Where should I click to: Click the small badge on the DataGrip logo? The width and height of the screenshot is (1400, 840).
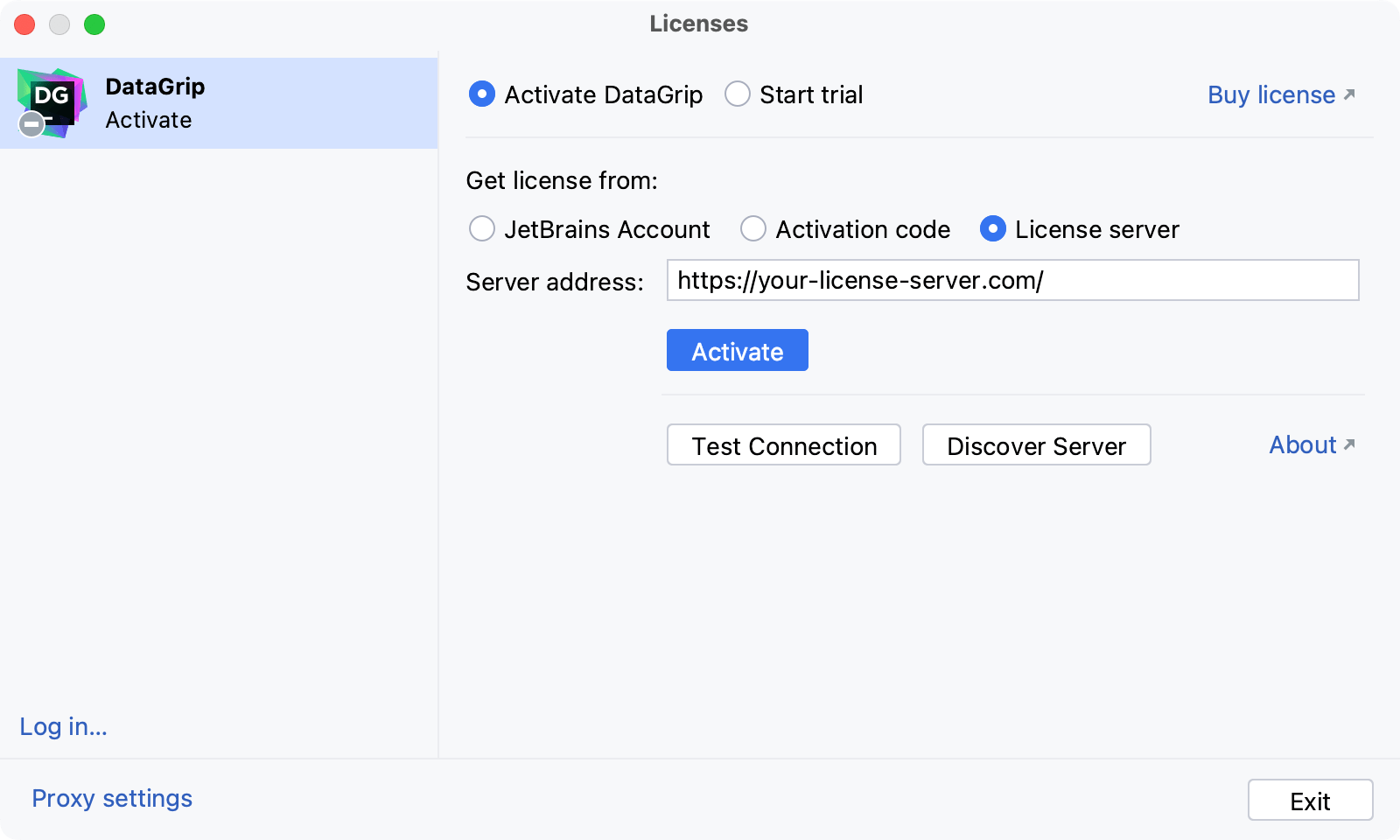point(31,124)
